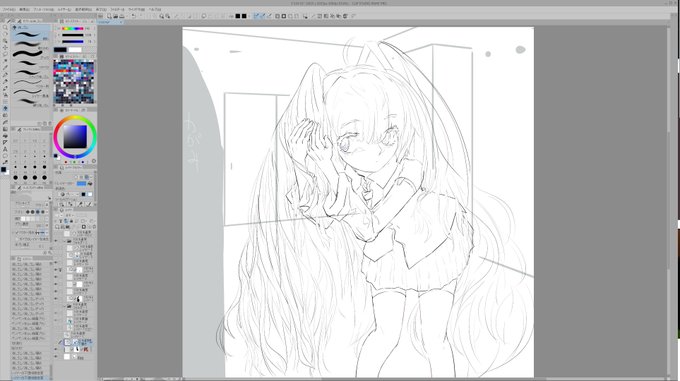Viewport: 680px width, 381px height.
Task: Select layer with black figure mask thumbnail
Action: coord(79,299)
